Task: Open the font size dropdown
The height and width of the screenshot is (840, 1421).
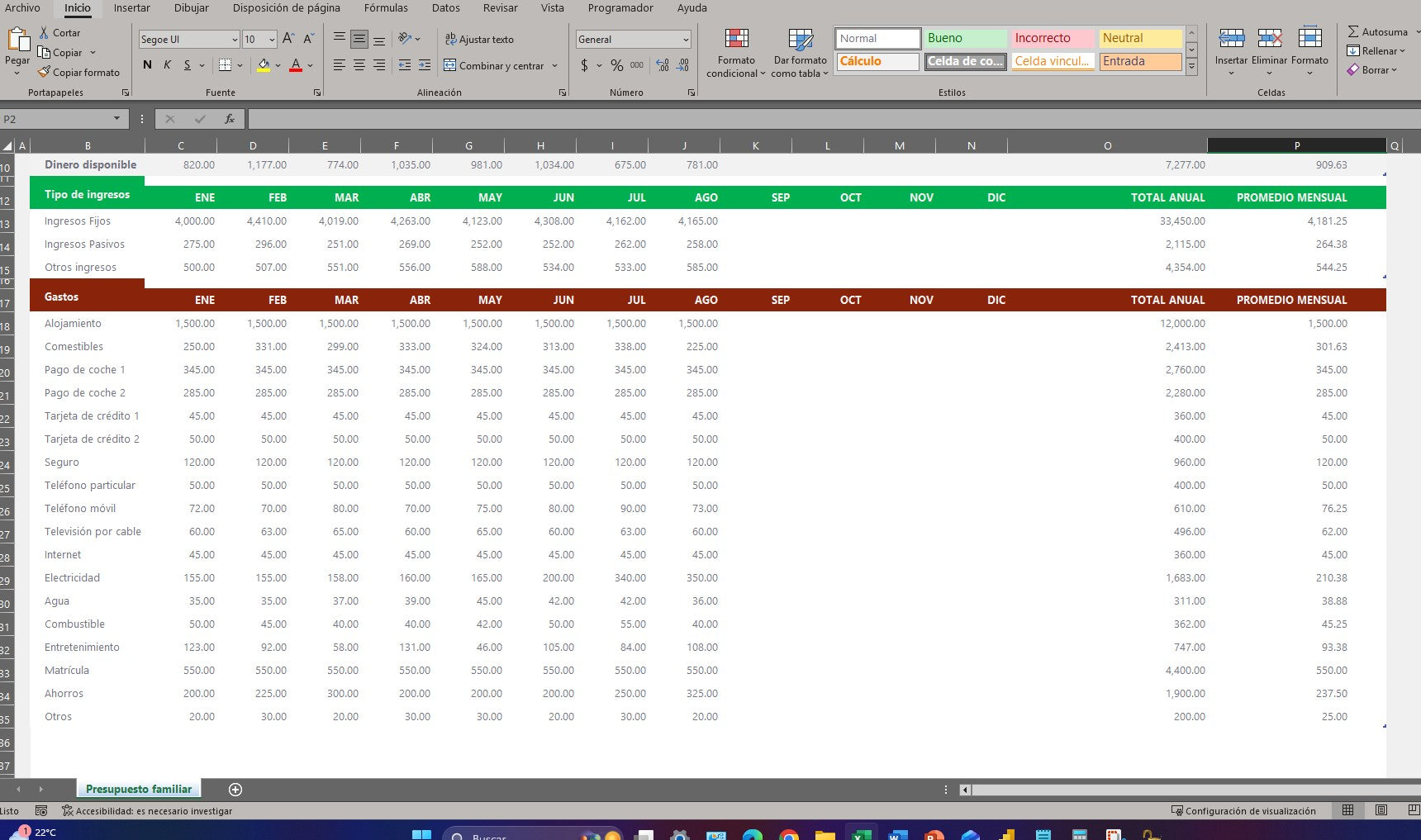Action: tap(272, 40)
